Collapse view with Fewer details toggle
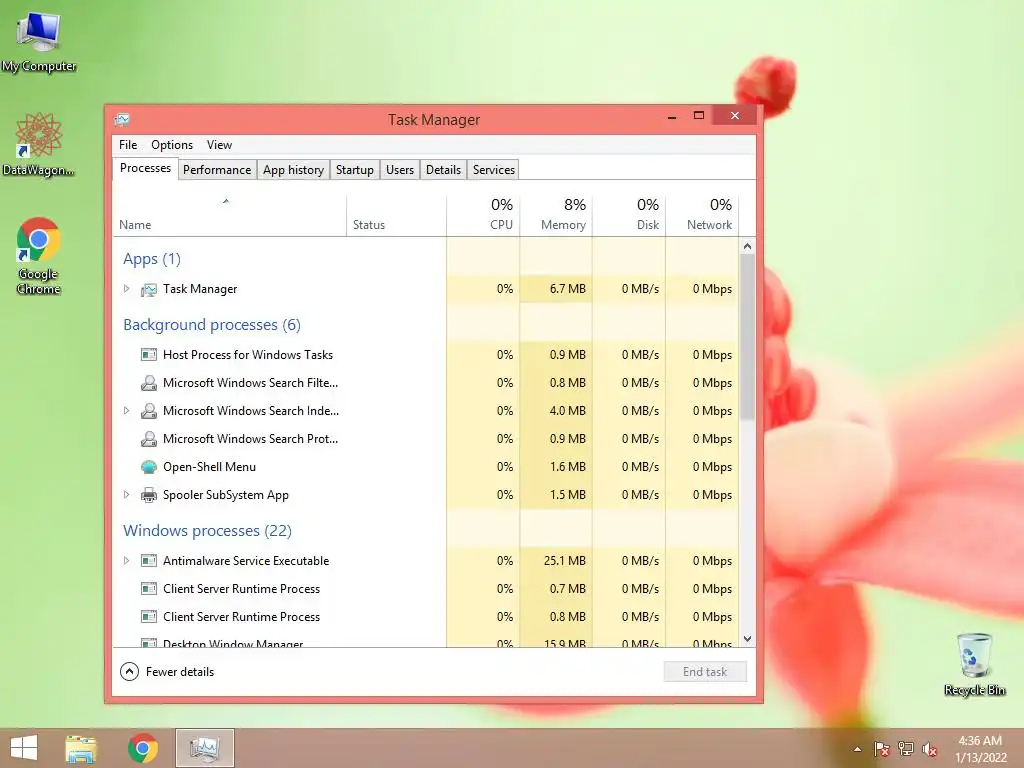The image size is (1024, 768). coord(167,671)
